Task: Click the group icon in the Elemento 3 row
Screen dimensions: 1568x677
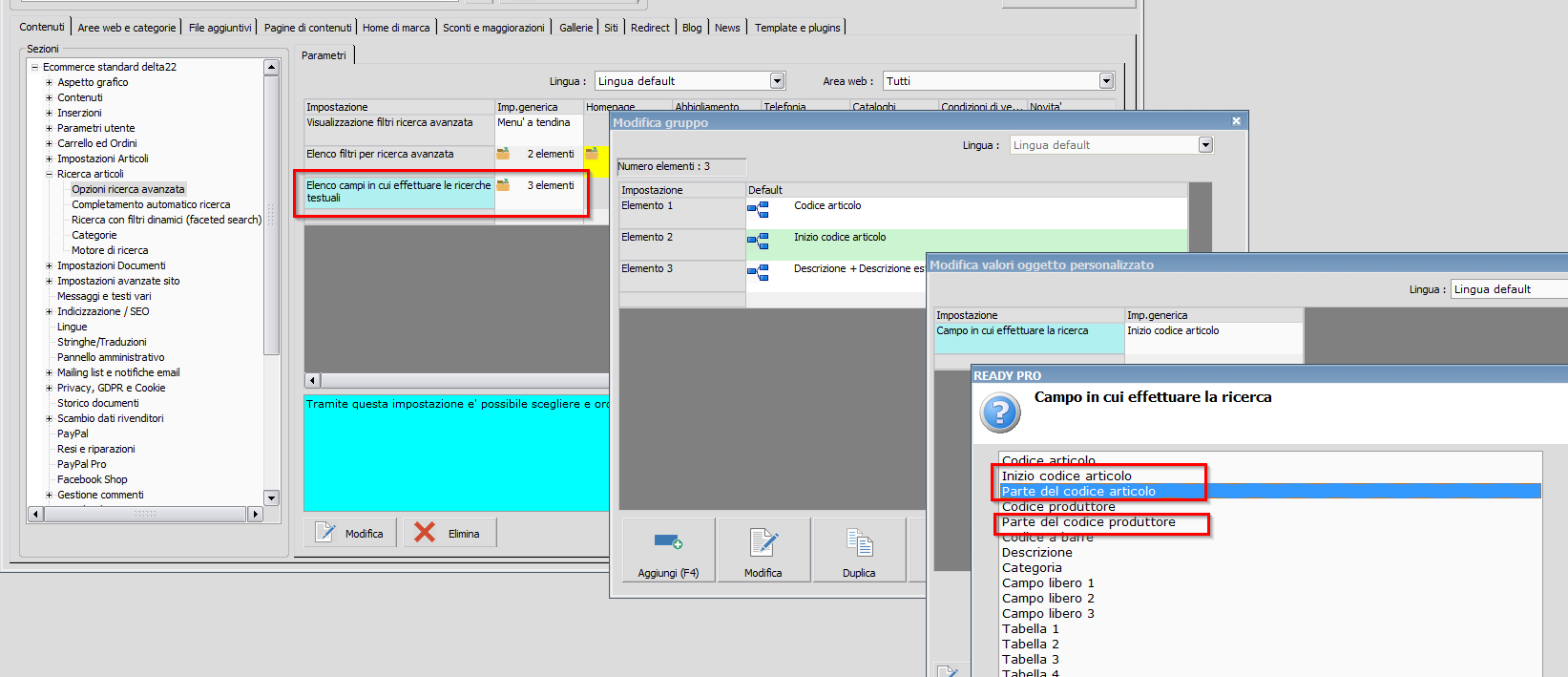Action: click(758, 272)
